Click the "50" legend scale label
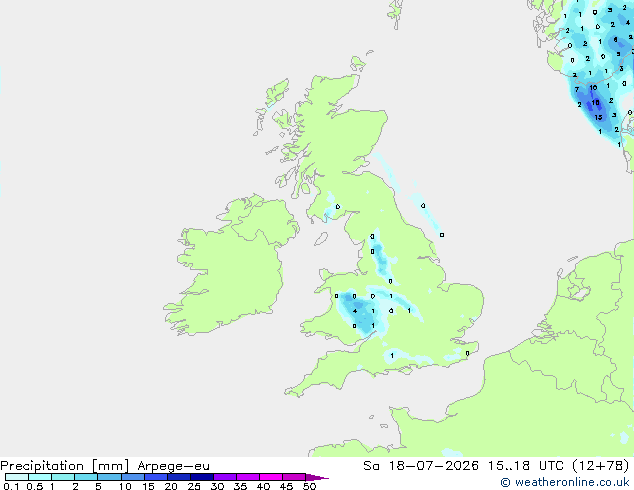The width and height of the screenshot is (634, 490). (309, 486)
